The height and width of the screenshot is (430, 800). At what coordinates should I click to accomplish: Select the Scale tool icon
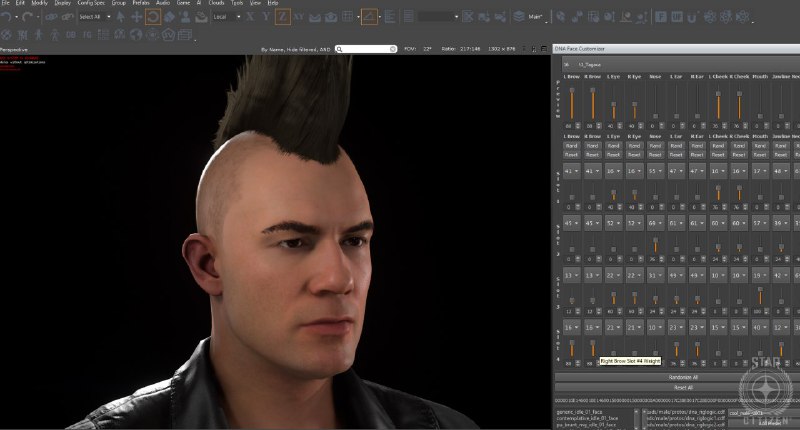[x=169, y=17]
